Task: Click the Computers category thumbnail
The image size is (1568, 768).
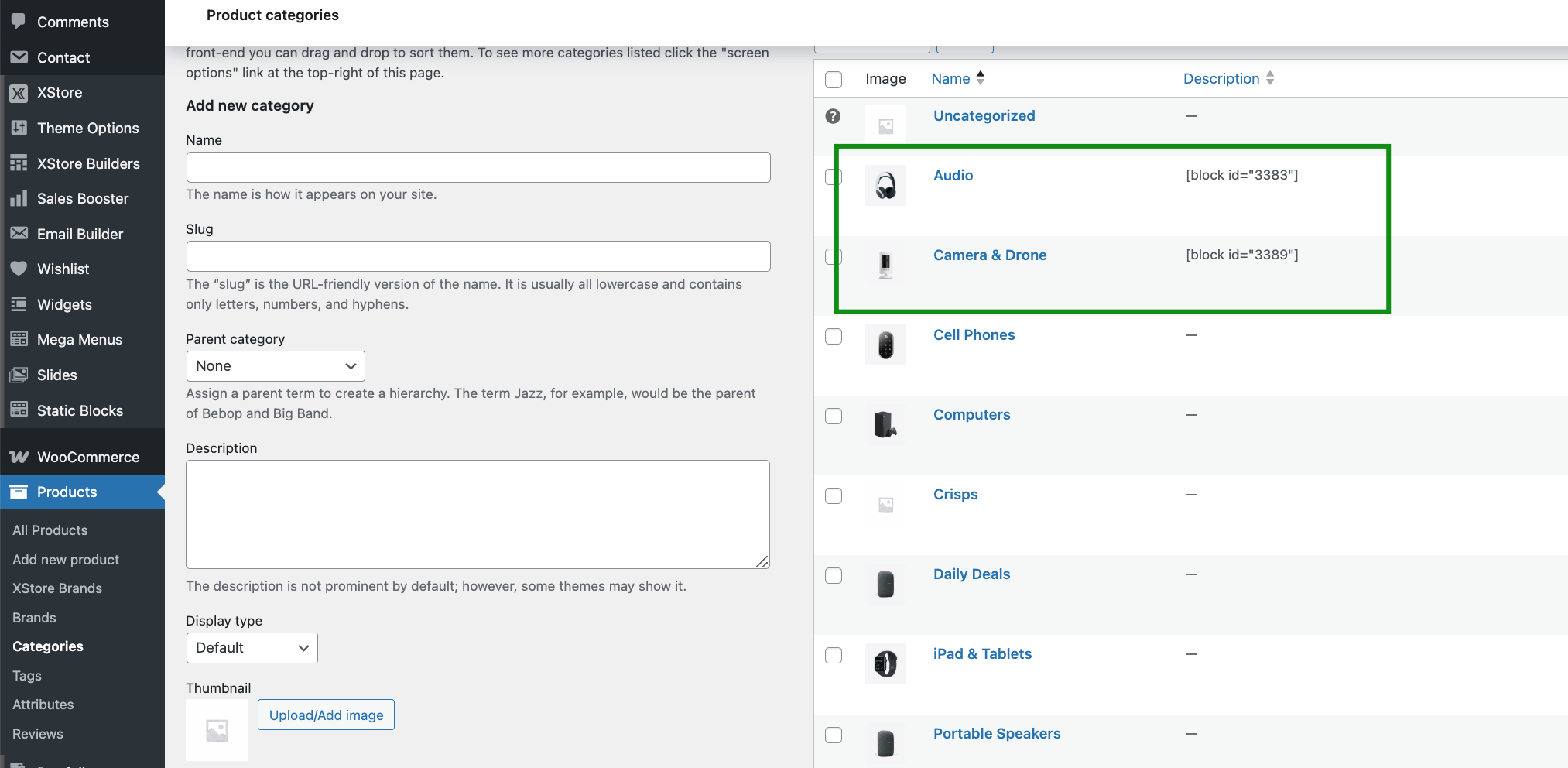Action: tap(885, 425)
